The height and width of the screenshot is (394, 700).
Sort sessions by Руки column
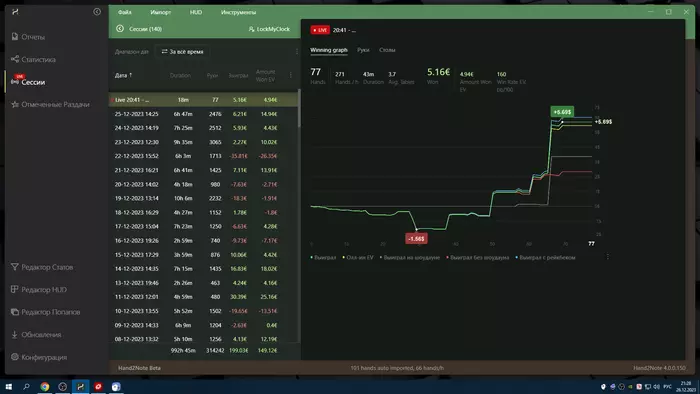pos(212,75)
